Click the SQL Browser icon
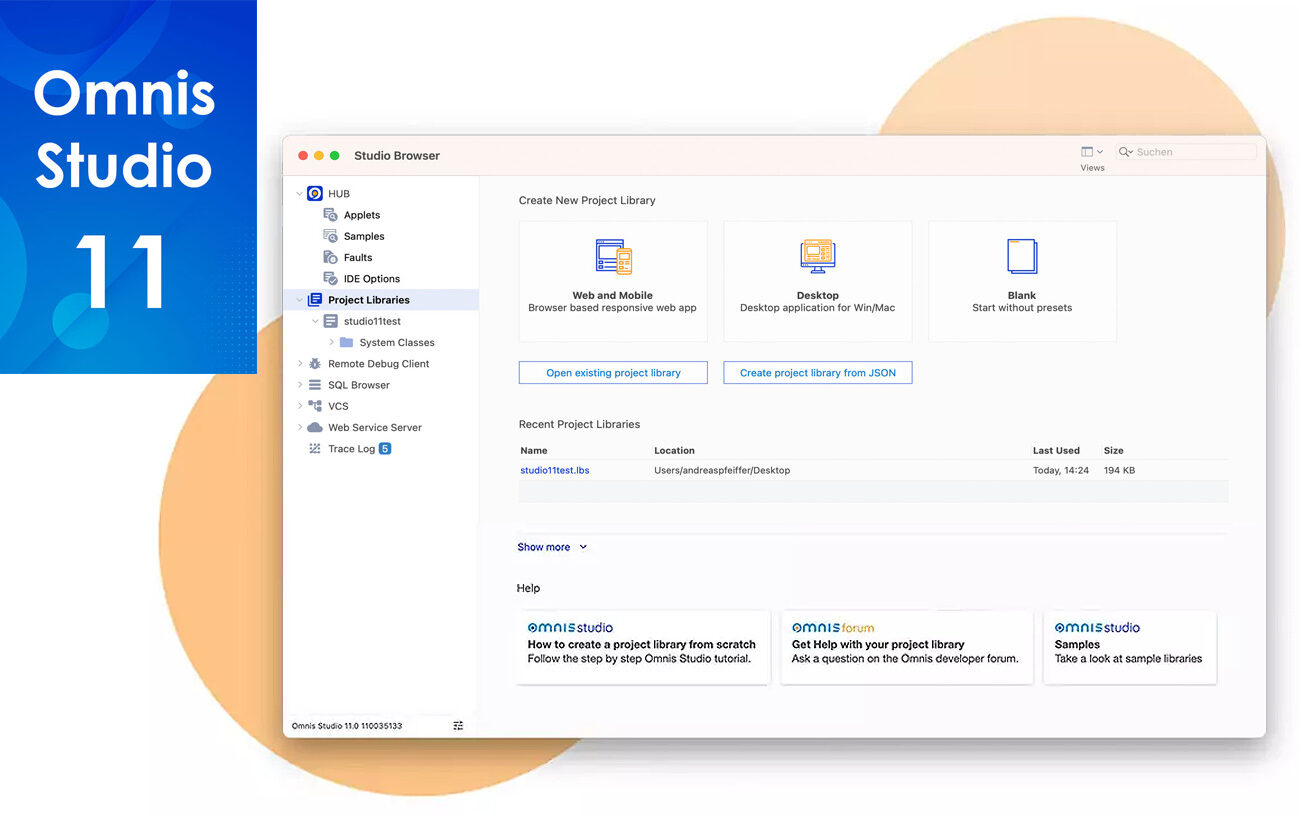Screen dimensions: 1300x818 tap(315, 385)
